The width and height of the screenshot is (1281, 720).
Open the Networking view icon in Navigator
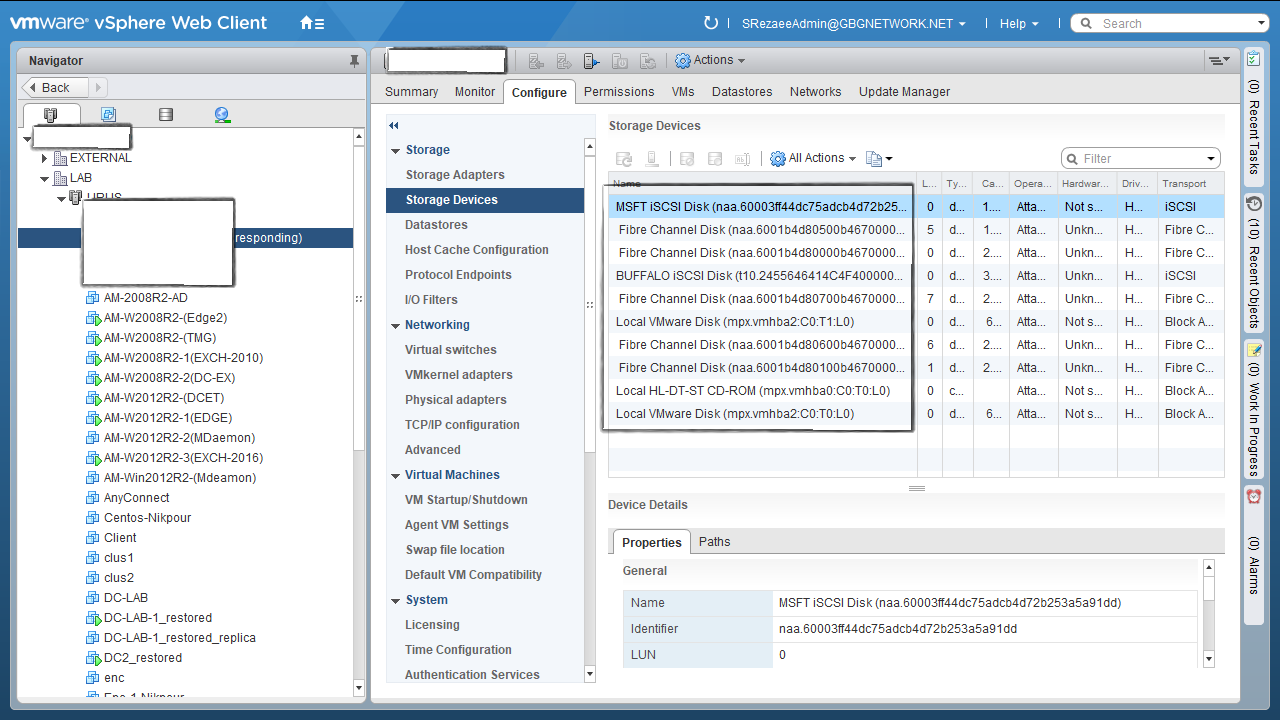click(222, 115)
